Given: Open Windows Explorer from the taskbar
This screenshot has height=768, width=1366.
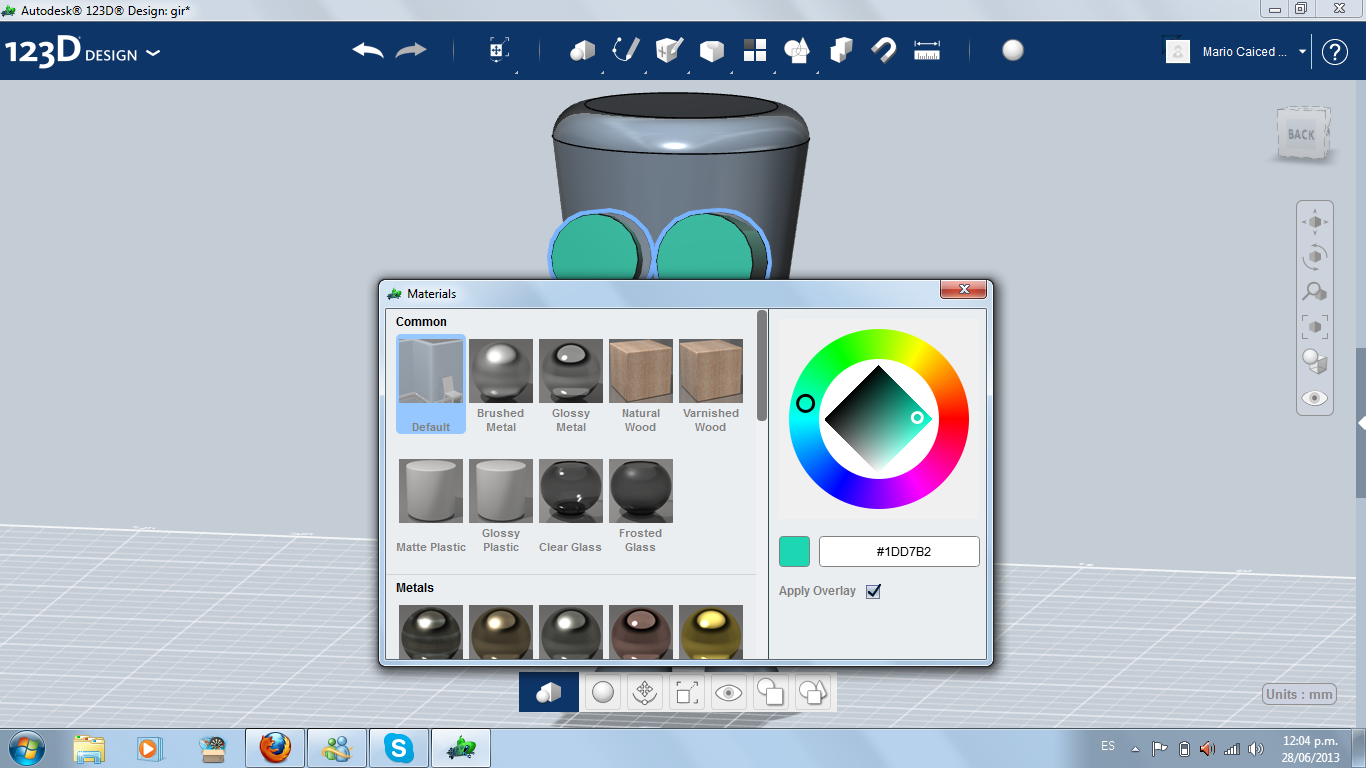Looking at the screenshot, I should tap(89, 748).
